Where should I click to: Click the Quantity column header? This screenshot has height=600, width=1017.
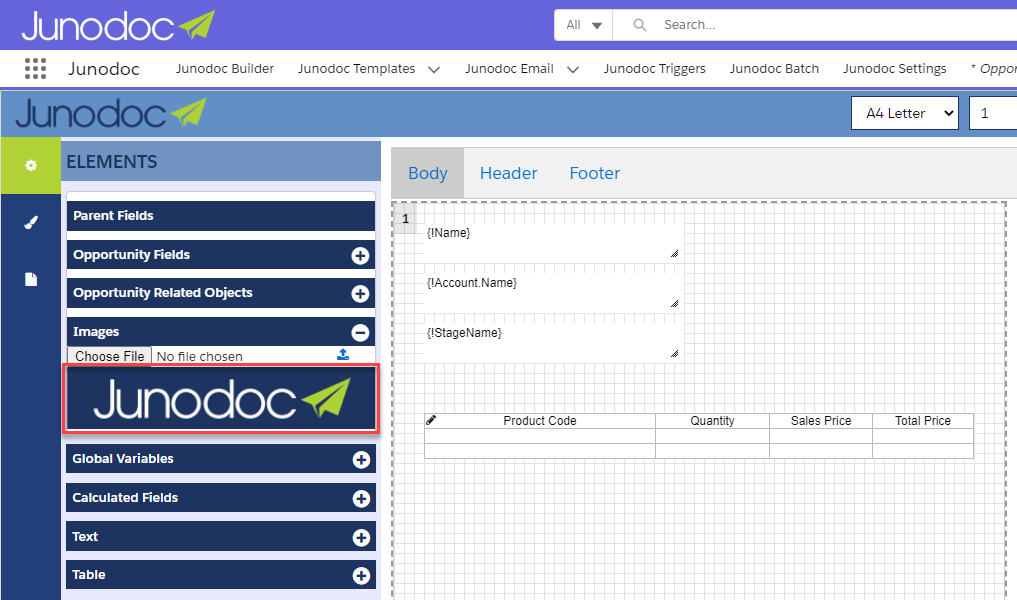point(712,421)
